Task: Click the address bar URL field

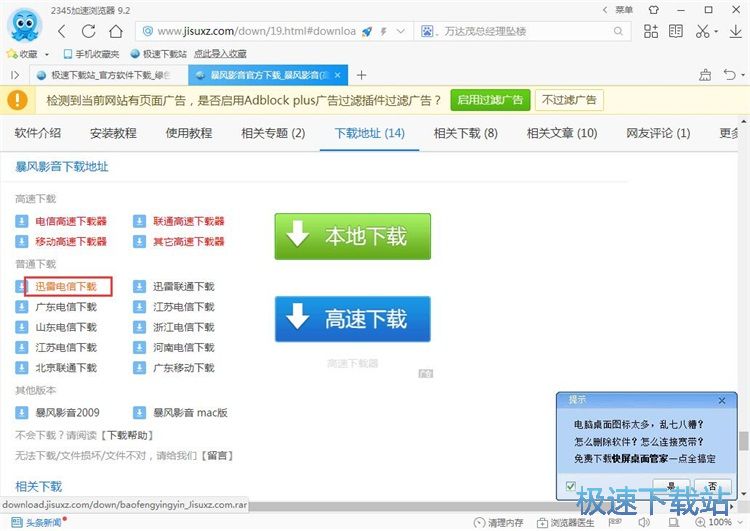Action: tap(255, 31)
